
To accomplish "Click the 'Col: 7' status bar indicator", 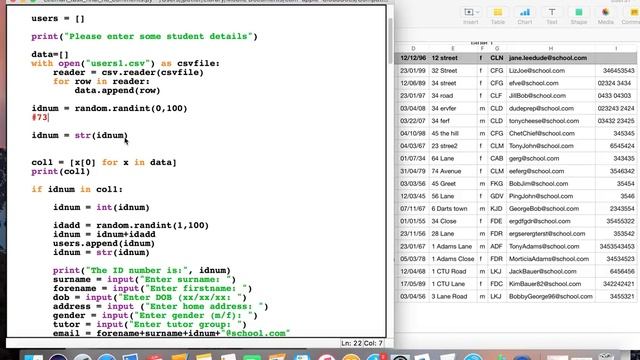I will point(373,343).
